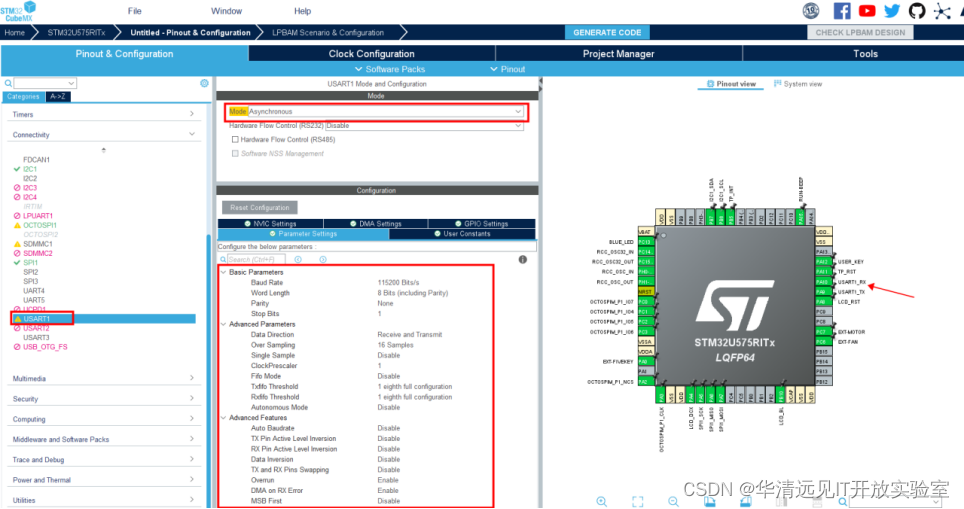Open the NVIC Settings tab
The width and height of the screenshot is (964, 509).
click(x=271, y=224)
